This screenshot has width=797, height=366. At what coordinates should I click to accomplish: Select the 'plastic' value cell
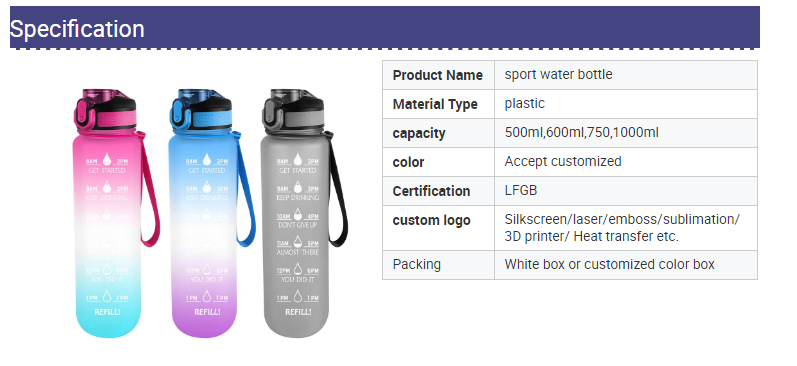tap(626, 104)
